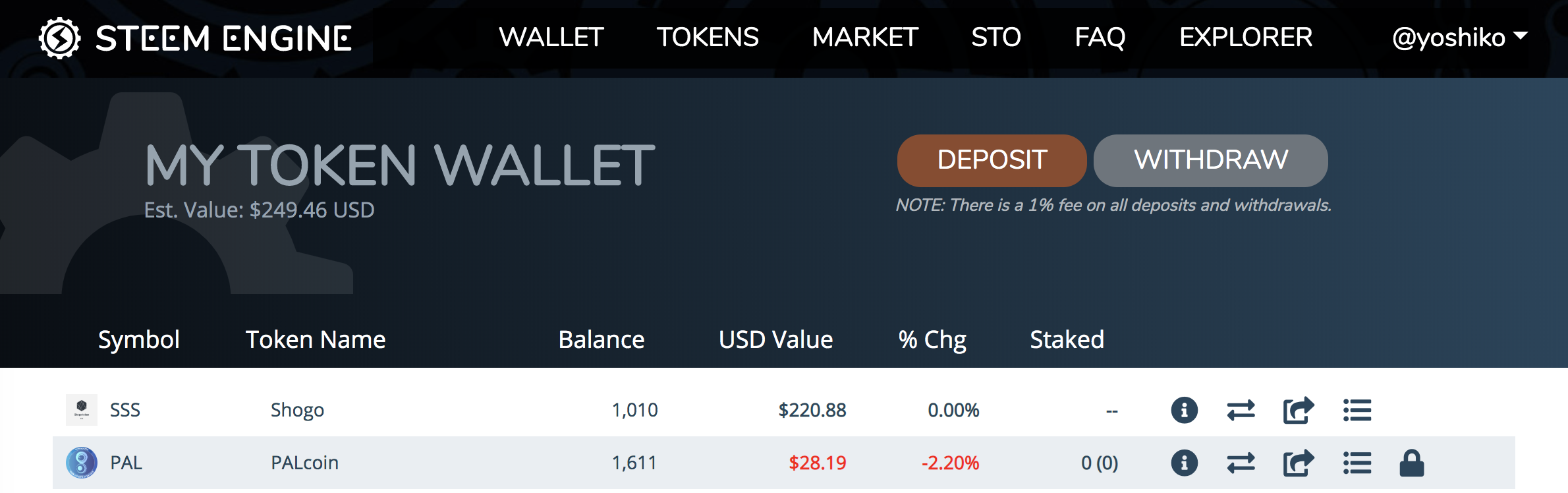Expand the @yoshiko account dropdown

pos(1459,38)
